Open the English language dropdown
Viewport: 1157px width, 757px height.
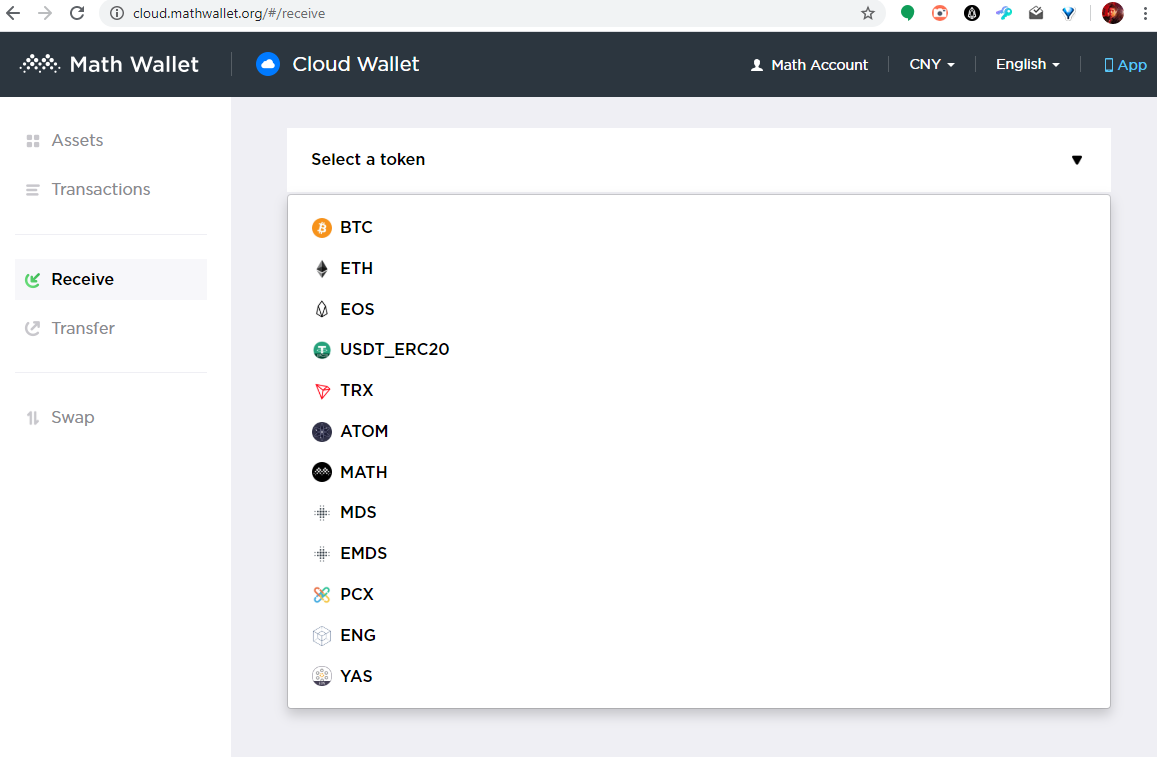(x=1027, y=64)
